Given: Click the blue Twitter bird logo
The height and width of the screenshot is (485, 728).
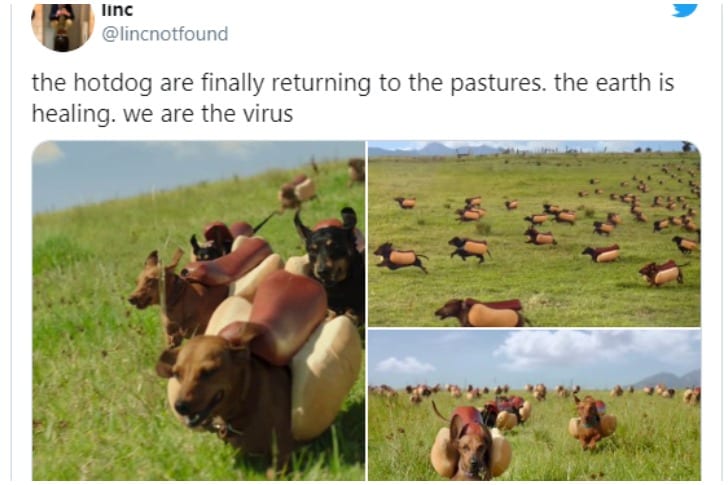Looking at the screenshot, I should 685,10.
